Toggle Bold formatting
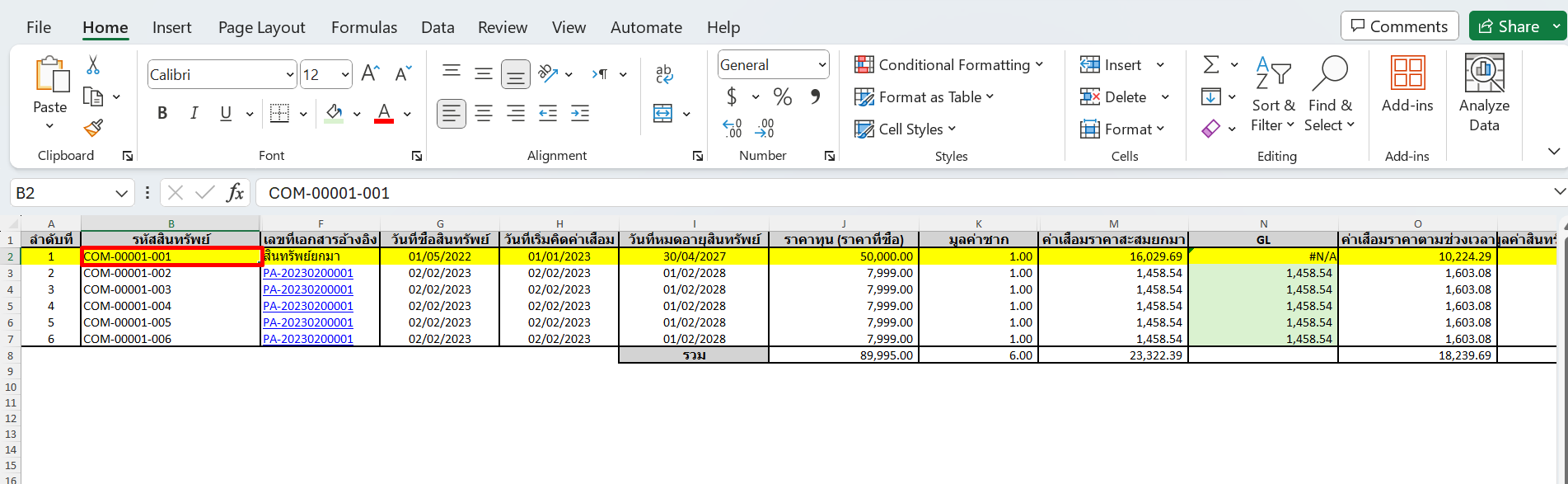 [x=162, y=113]
